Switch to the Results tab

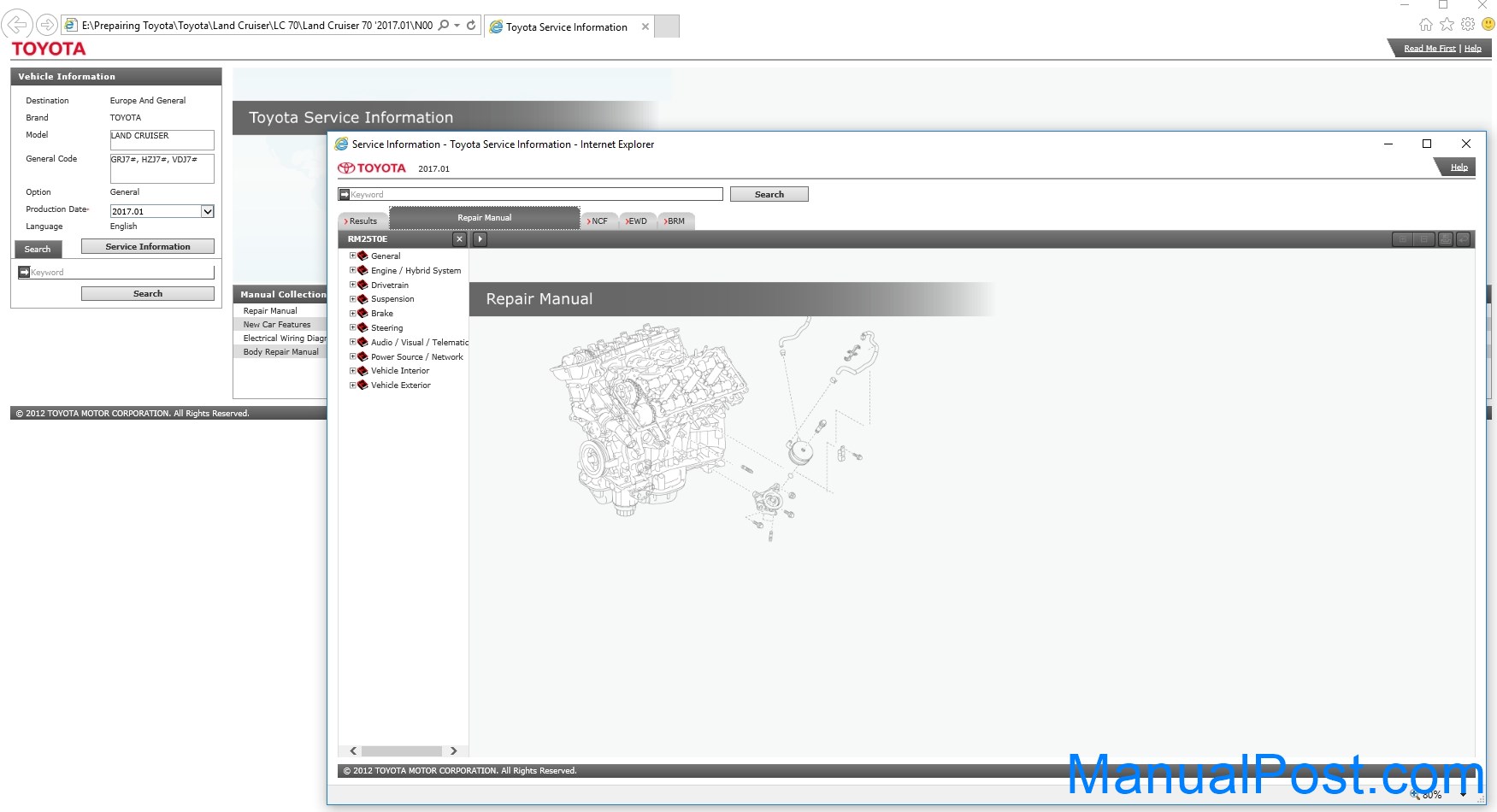[x=362, y=221]
